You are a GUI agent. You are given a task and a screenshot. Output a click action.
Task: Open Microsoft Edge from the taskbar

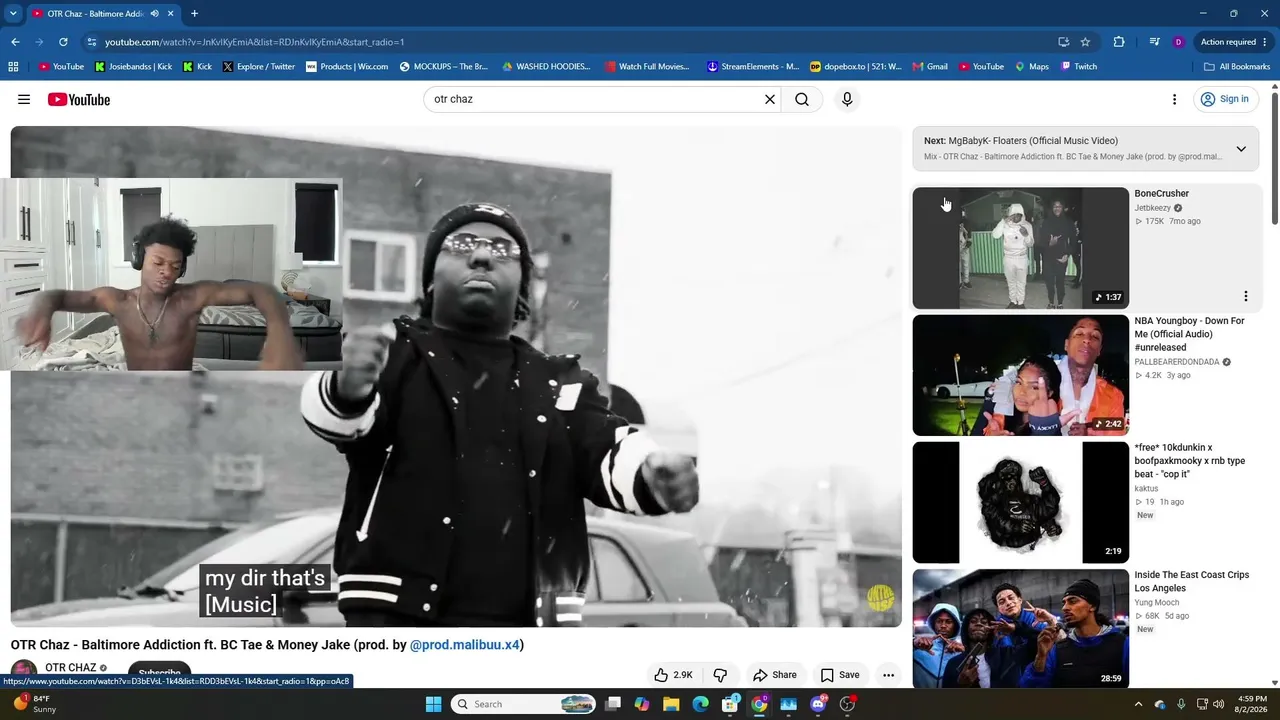click(x=700, y=704)
